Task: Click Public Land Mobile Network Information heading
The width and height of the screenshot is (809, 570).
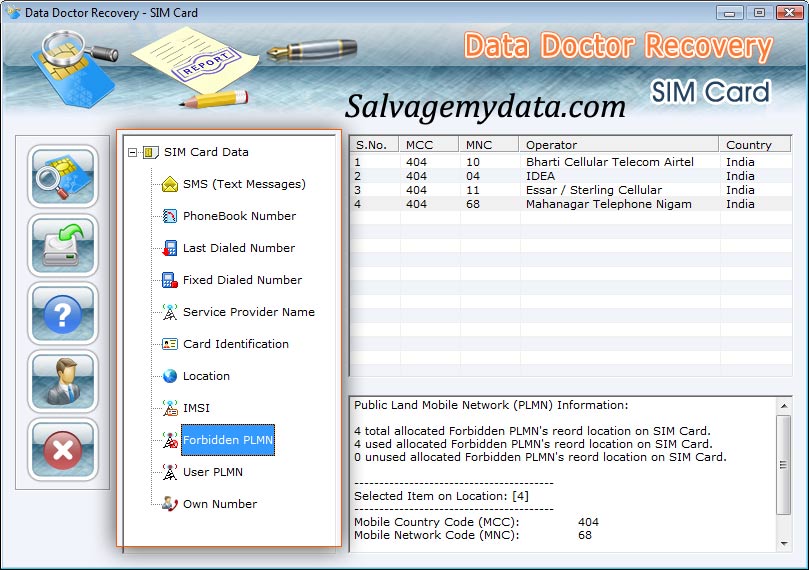Action: point(491,405)
